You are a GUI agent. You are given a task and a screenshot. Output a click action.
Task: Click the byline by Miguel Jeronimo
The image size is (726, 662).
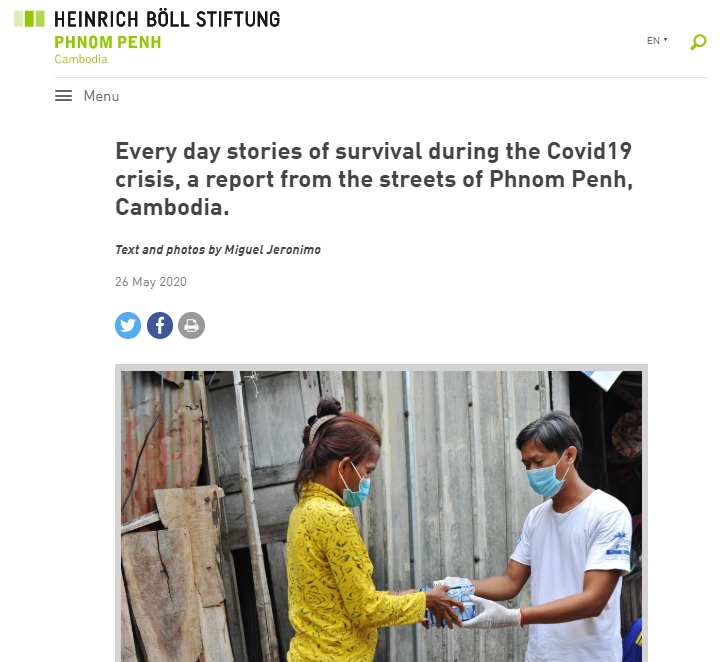tap(218, 250)
